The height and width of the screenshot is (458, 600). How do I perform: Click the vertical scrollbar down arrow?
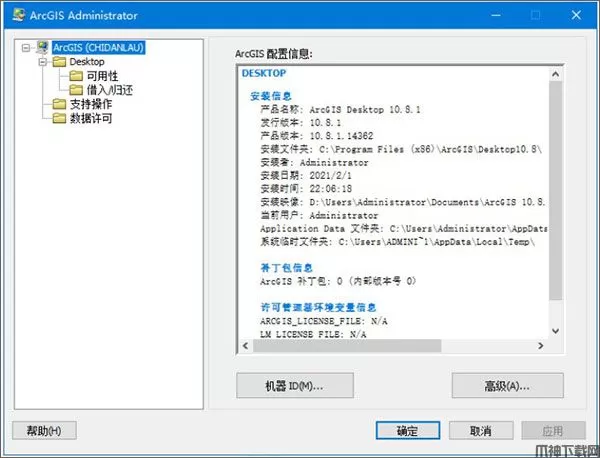point(556,331)
